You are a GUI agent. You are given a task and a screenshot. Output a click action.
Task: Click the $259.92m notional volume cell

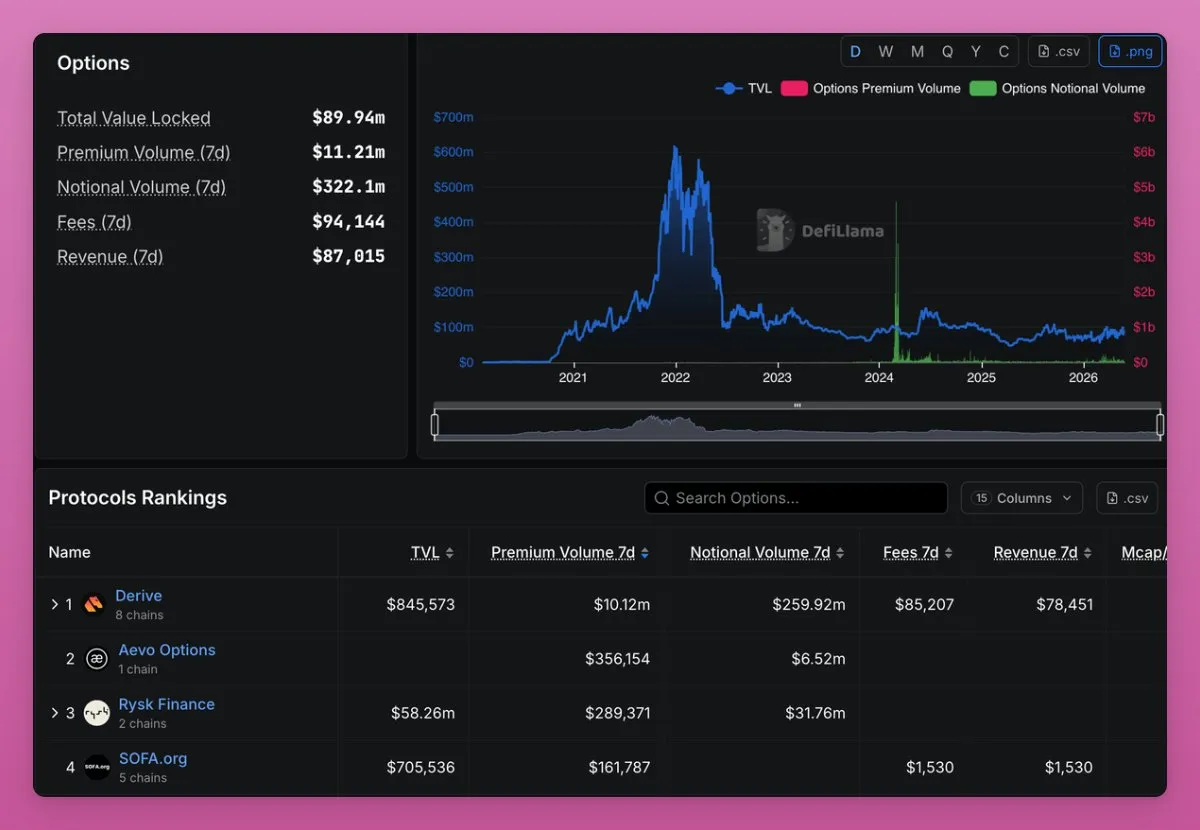[809, 604]
